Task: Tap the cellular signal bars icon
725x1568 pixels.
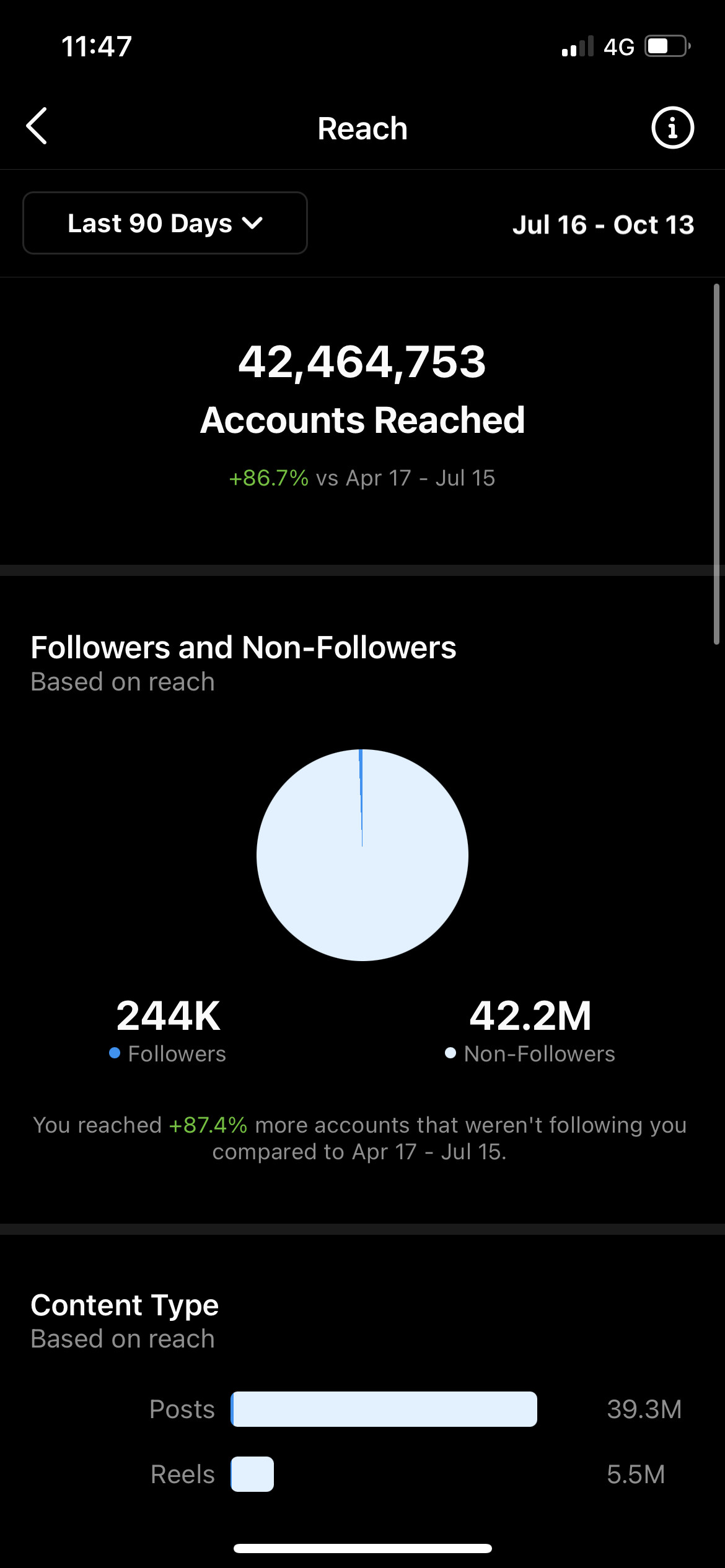Action: coord(578,46)
